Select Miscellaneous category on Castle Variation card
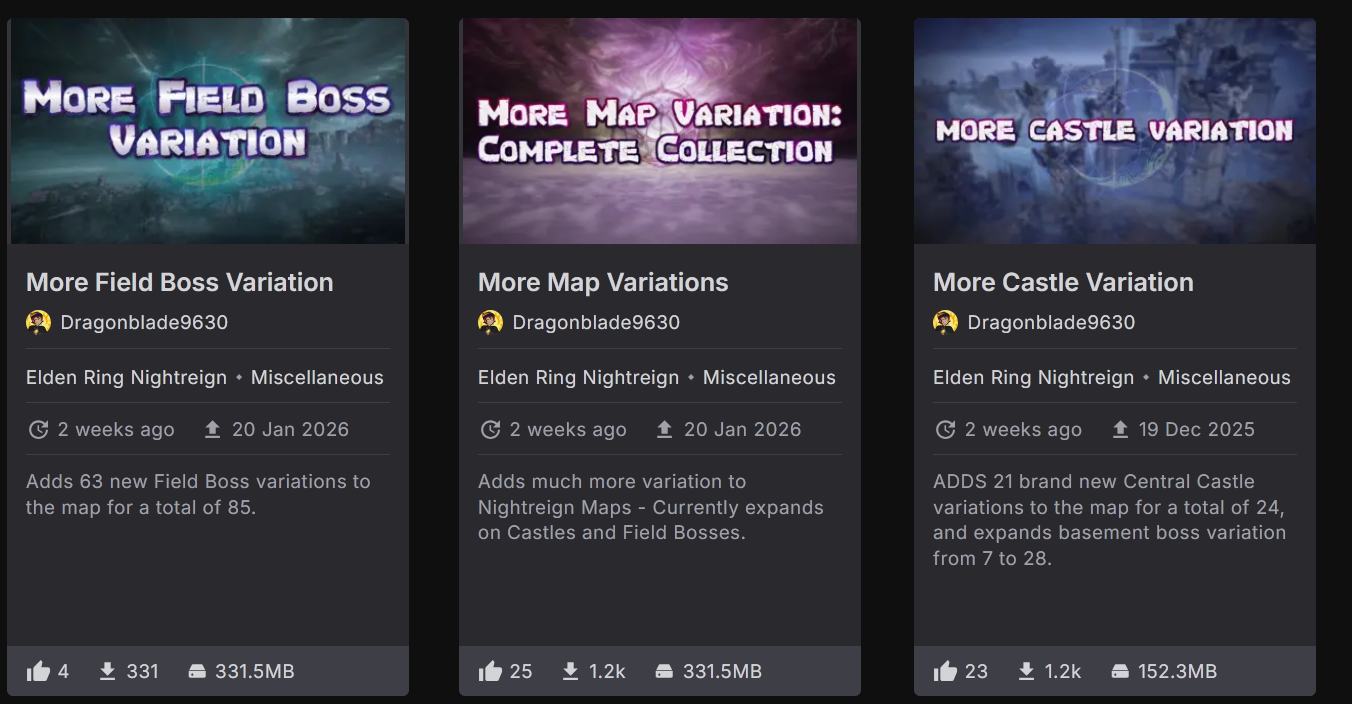The height and width of the screenshot is (704, 1352). (1224, 377)
